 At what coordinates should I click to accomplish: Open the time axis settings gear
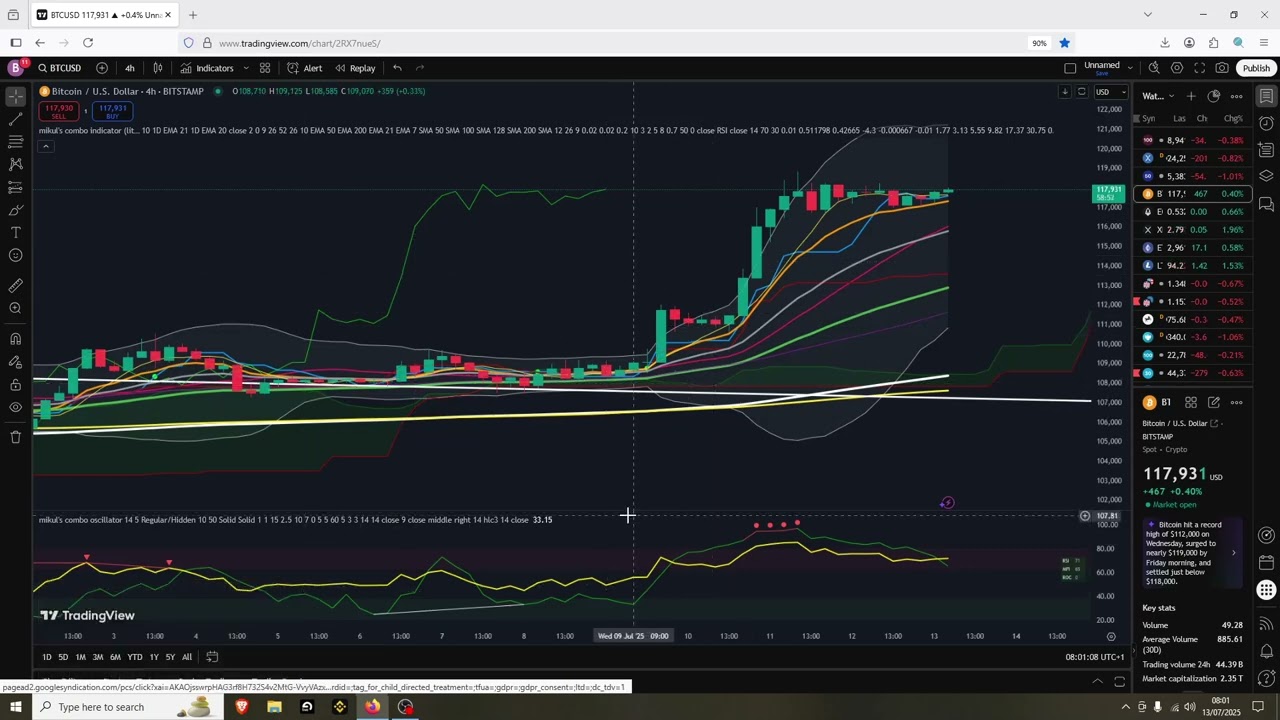tap(1111, 636)
